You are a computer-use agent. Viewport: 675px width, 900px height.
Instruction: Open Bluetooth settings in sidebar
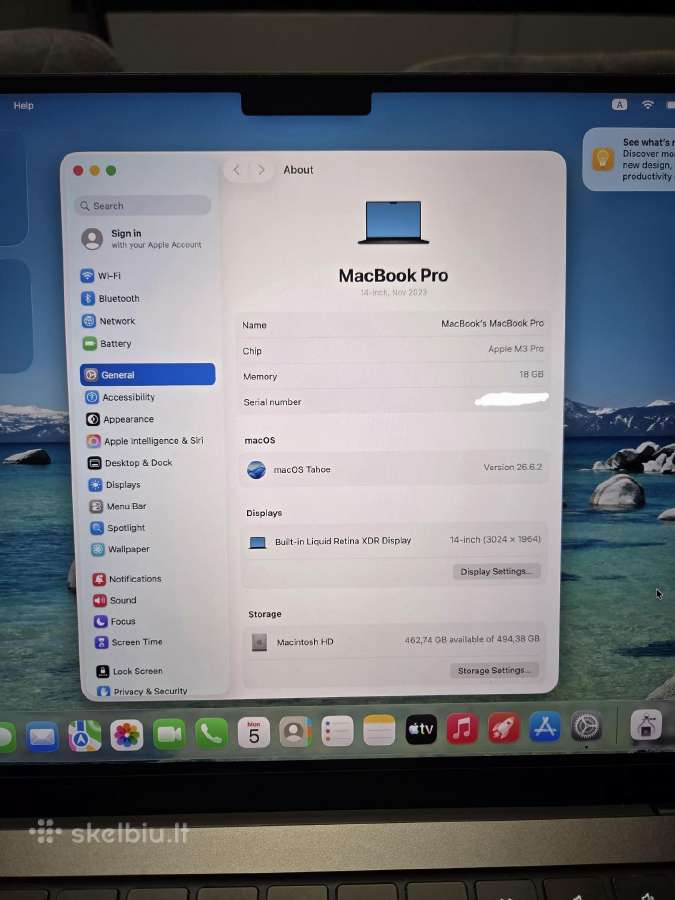[110, 298]
